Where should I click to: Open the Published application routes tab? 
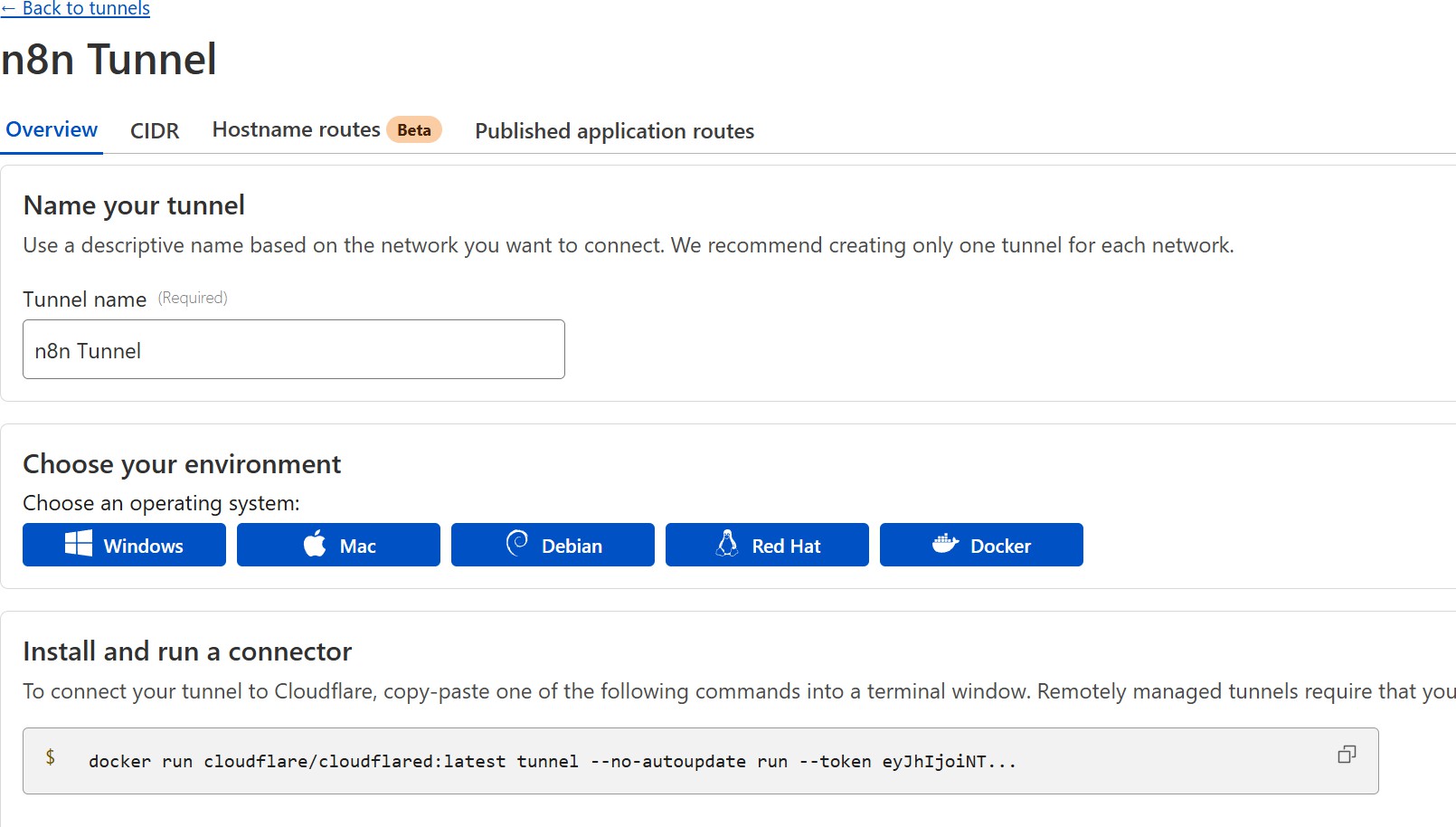coord(613,130)
